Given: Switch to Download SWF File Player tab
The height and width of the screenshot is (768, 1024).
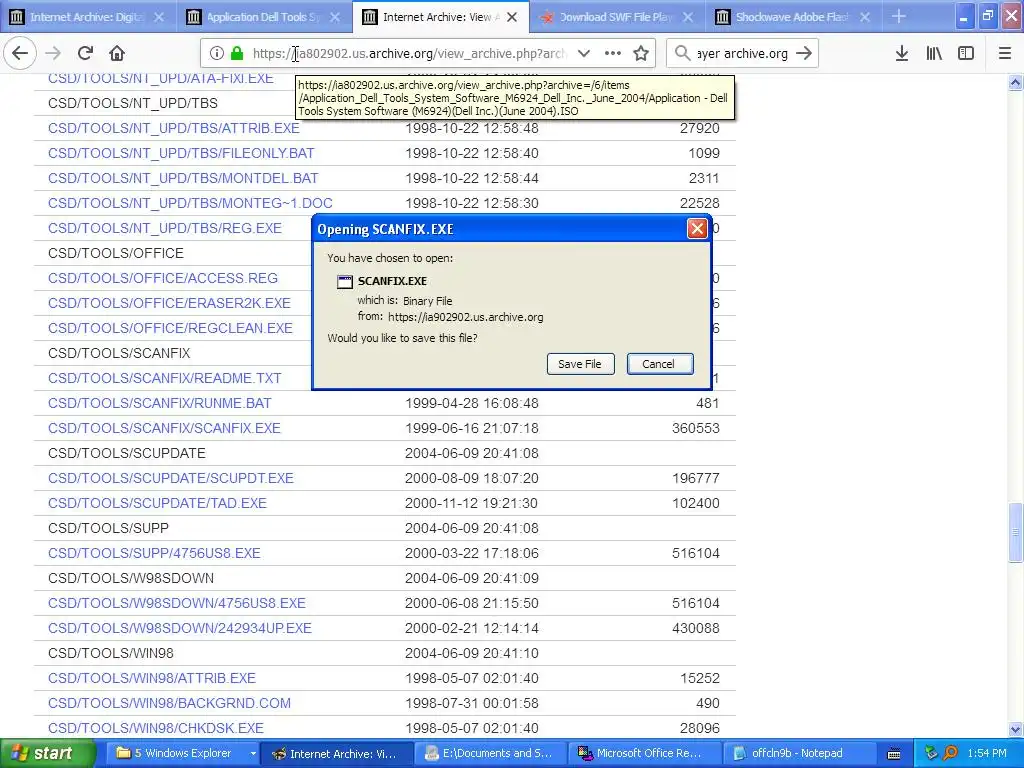Looking at the screenshot, I should 616,17.
